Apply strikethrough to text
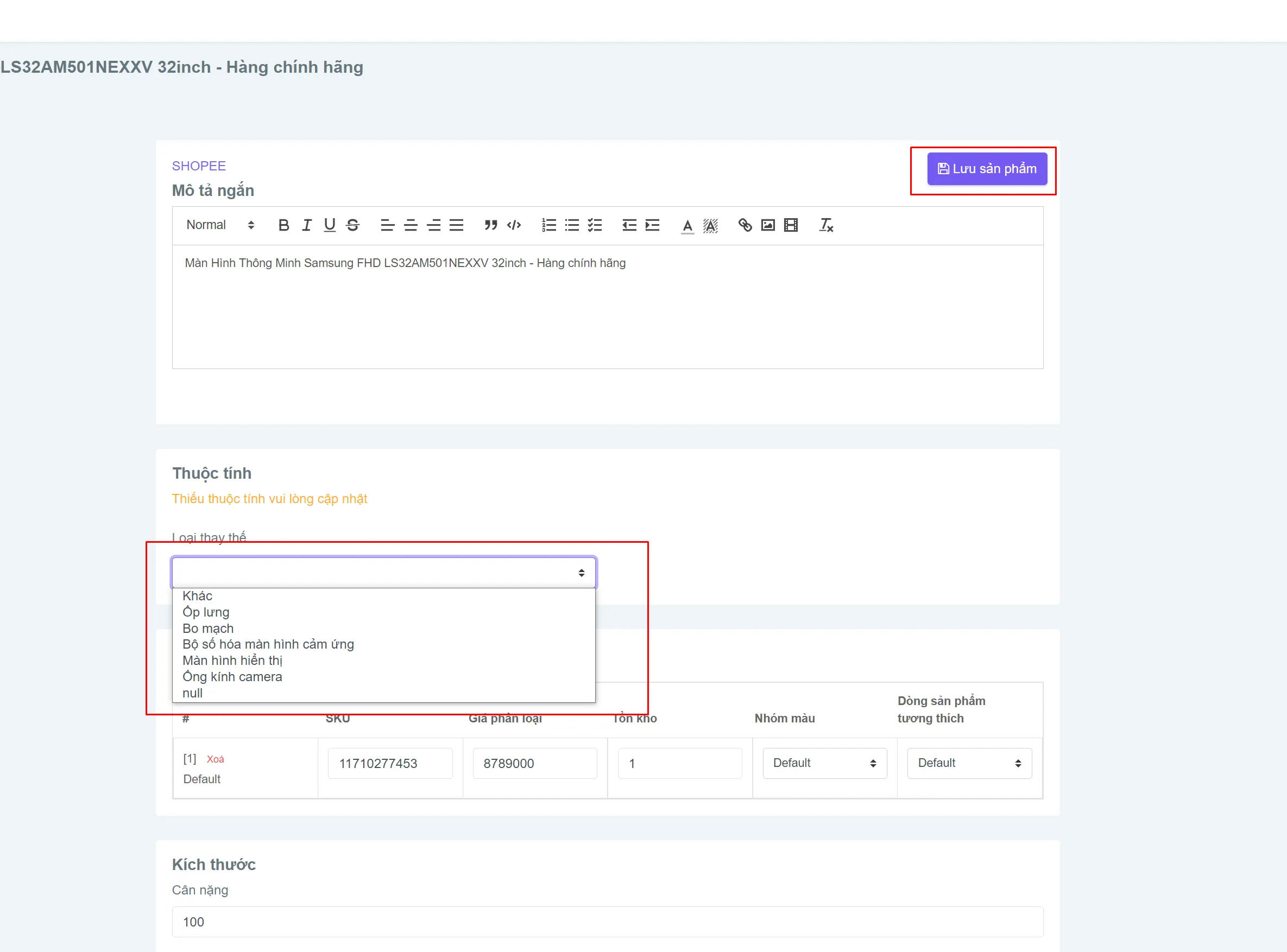The height and width of the screenshot is (952, 1287). click(x=353, y=225)
